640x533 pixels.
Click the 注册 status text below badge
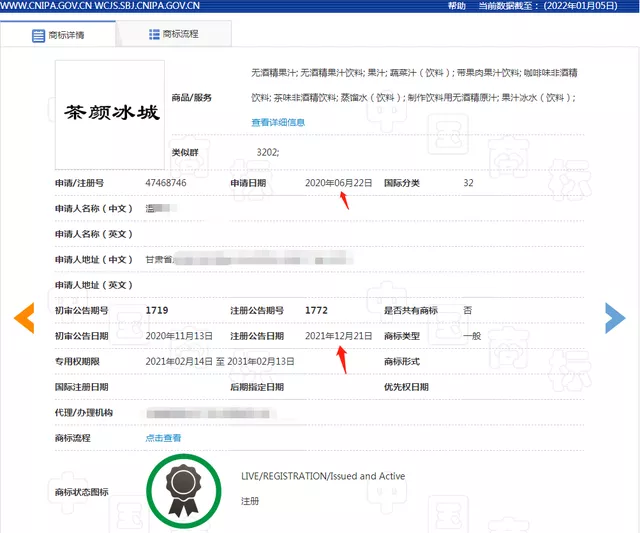(250, 501)
